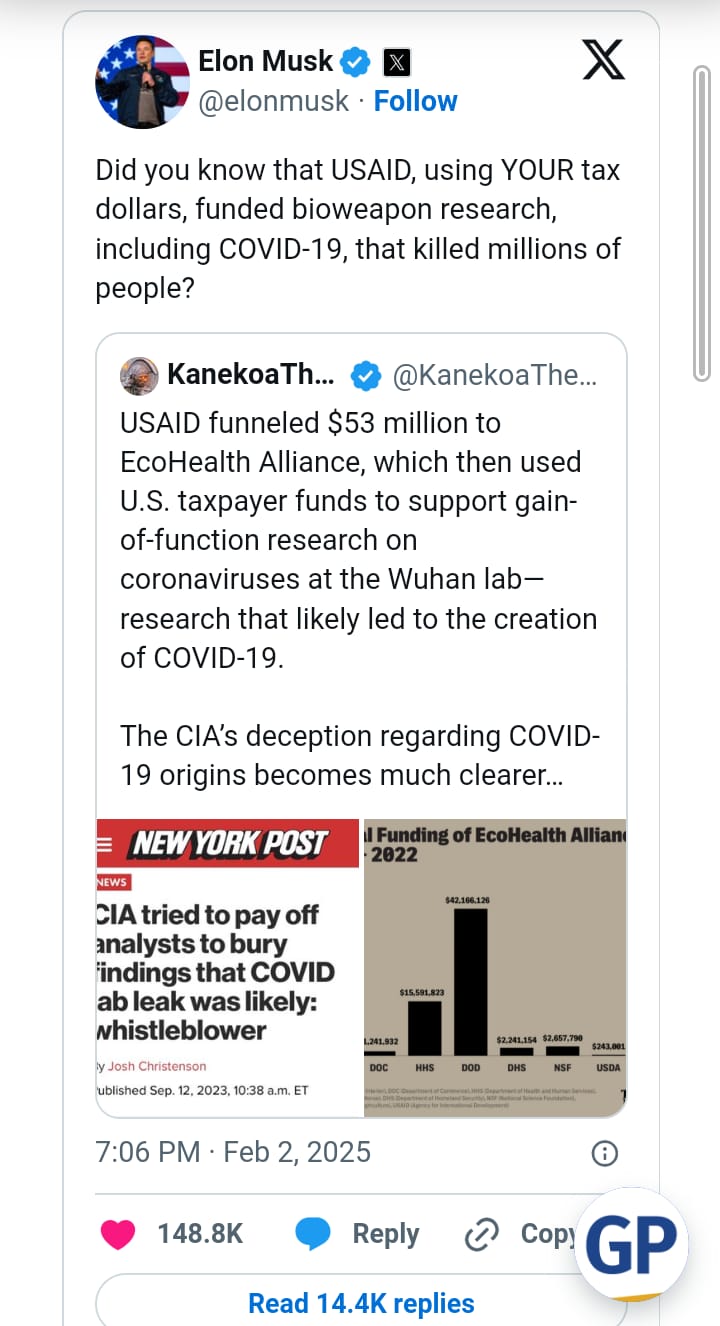Viewport: 720px width, 1326px height.
Task: Click the copy link chain icon
Action: click(x=482, y=1235)
